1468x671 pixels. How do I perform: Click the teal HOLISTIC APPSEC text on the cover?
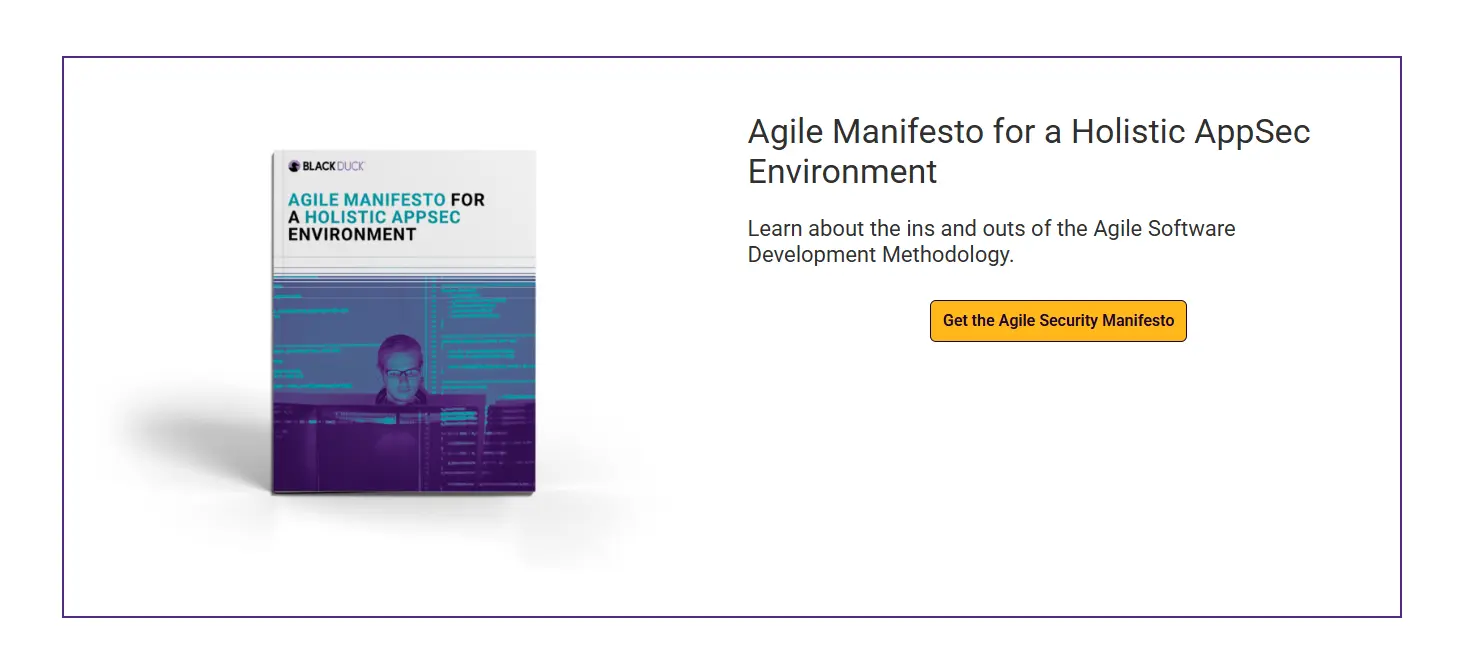[383, 217]
